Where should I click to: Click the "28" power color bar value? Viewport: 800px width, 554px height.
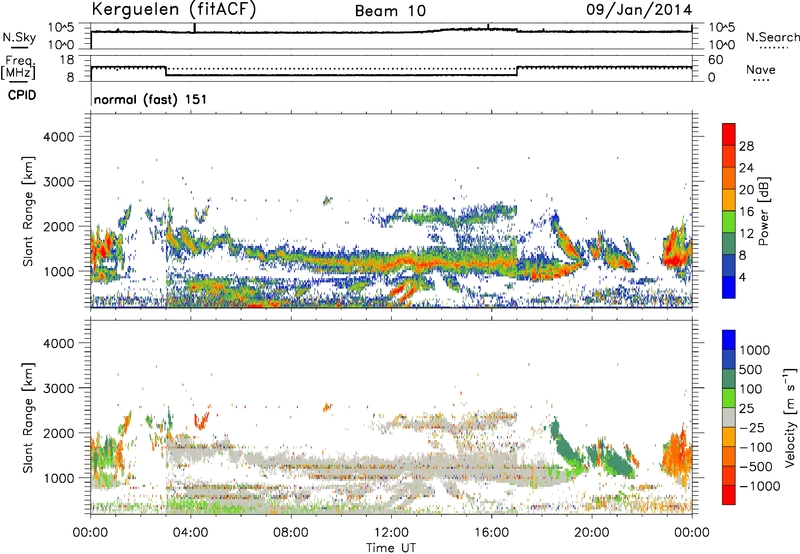coord(746,146)
